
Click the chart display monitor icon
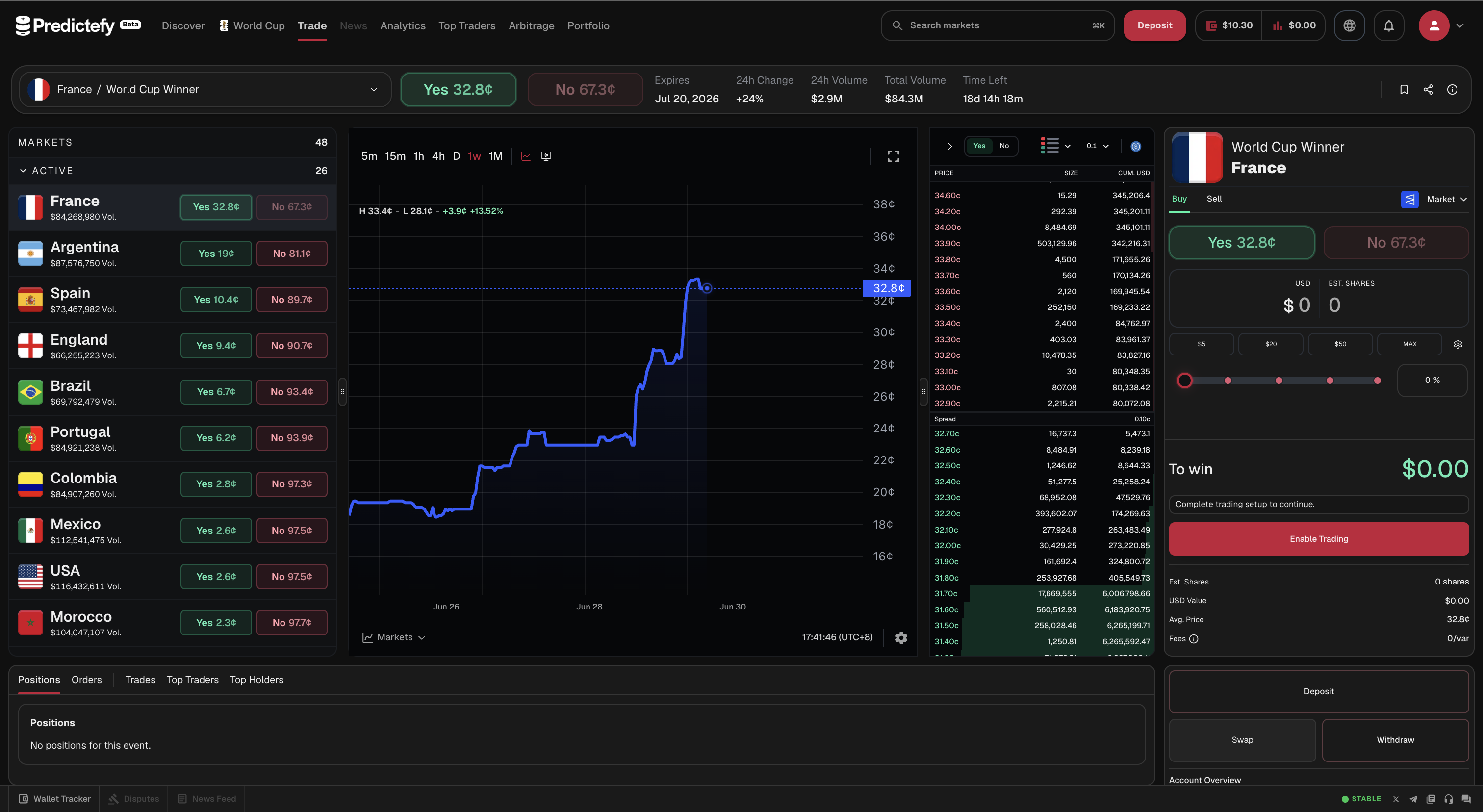point(546,156)
